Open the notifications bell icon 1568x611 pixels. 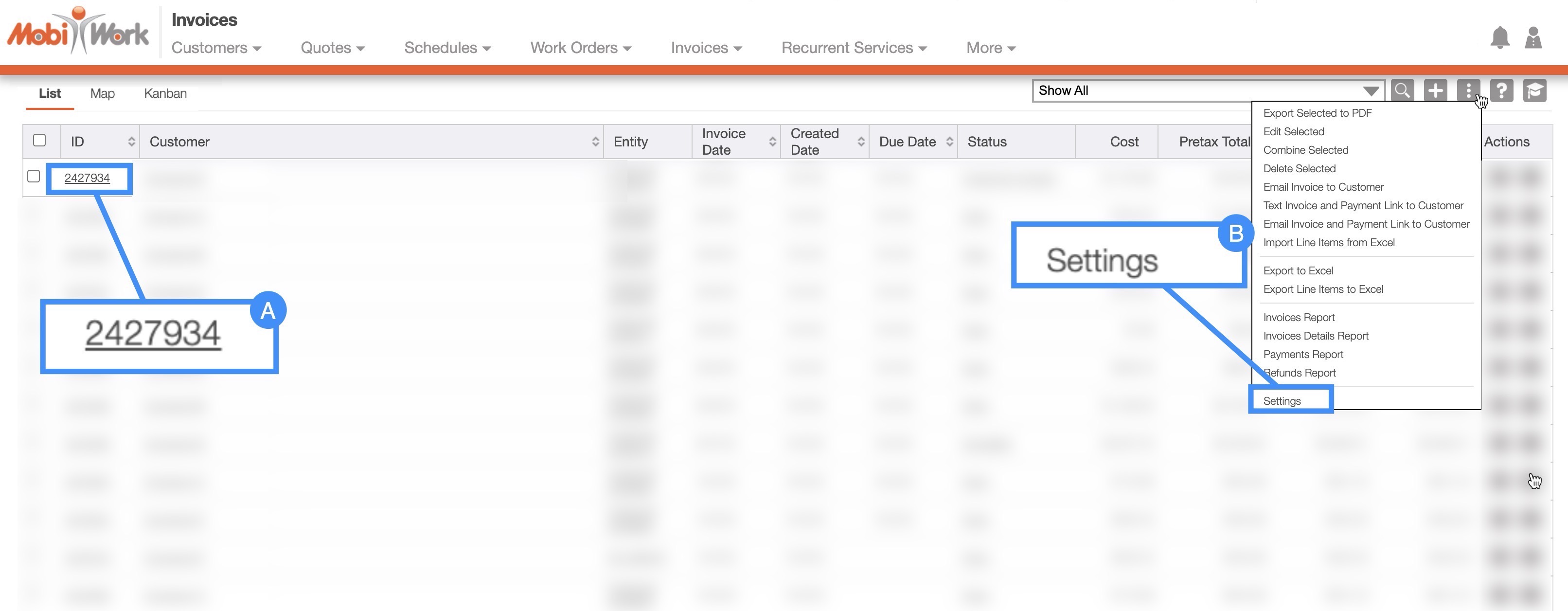point(1500,38)
